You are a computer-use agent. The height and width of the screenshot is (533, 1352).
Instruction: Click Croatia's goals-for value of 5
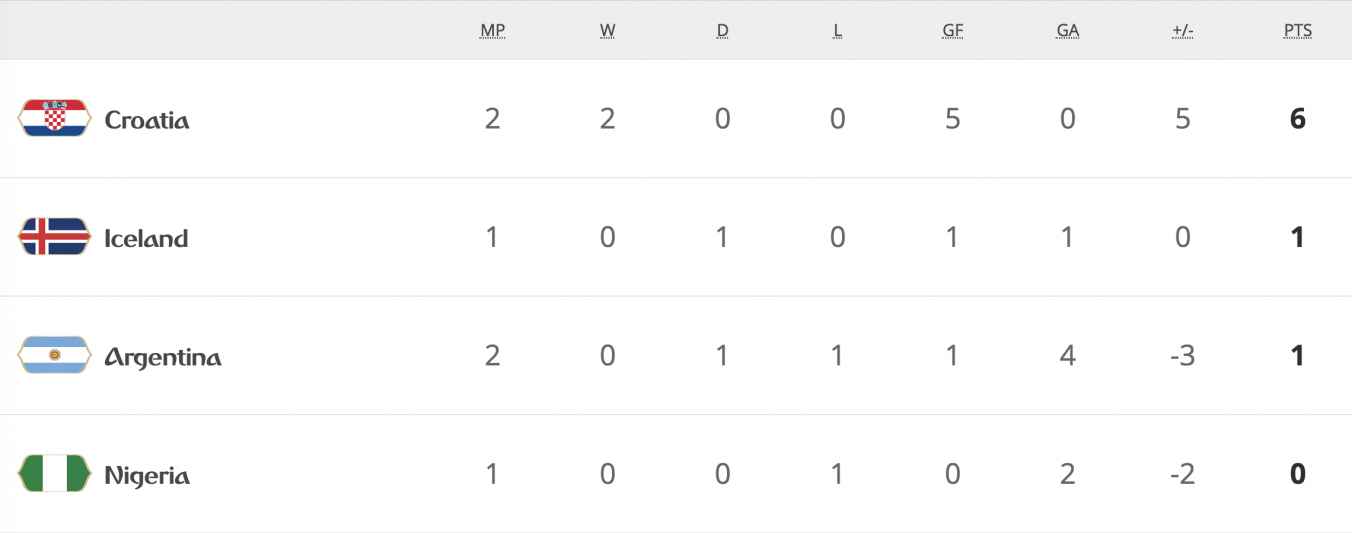(952, 119)
